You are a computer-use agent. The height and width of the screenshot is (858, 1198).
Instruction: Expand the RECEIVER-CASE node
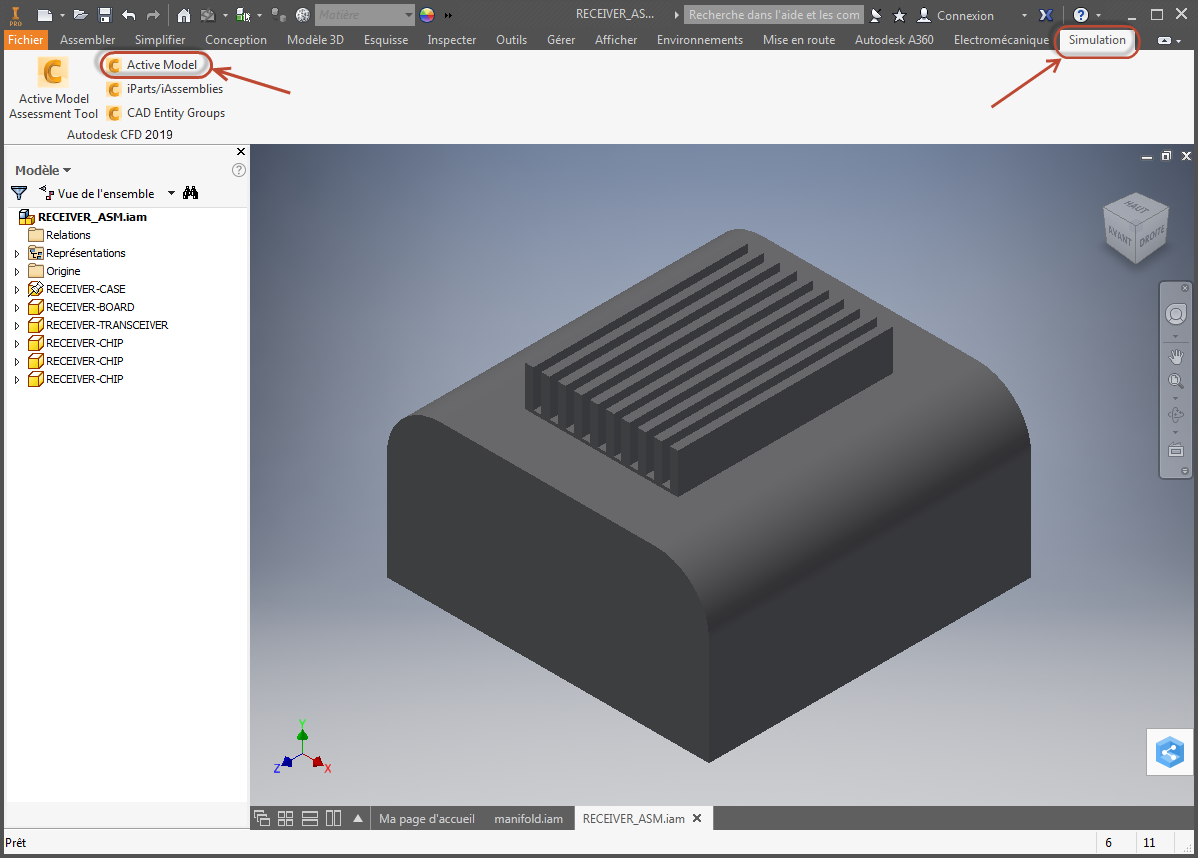[x=17, y=290]
